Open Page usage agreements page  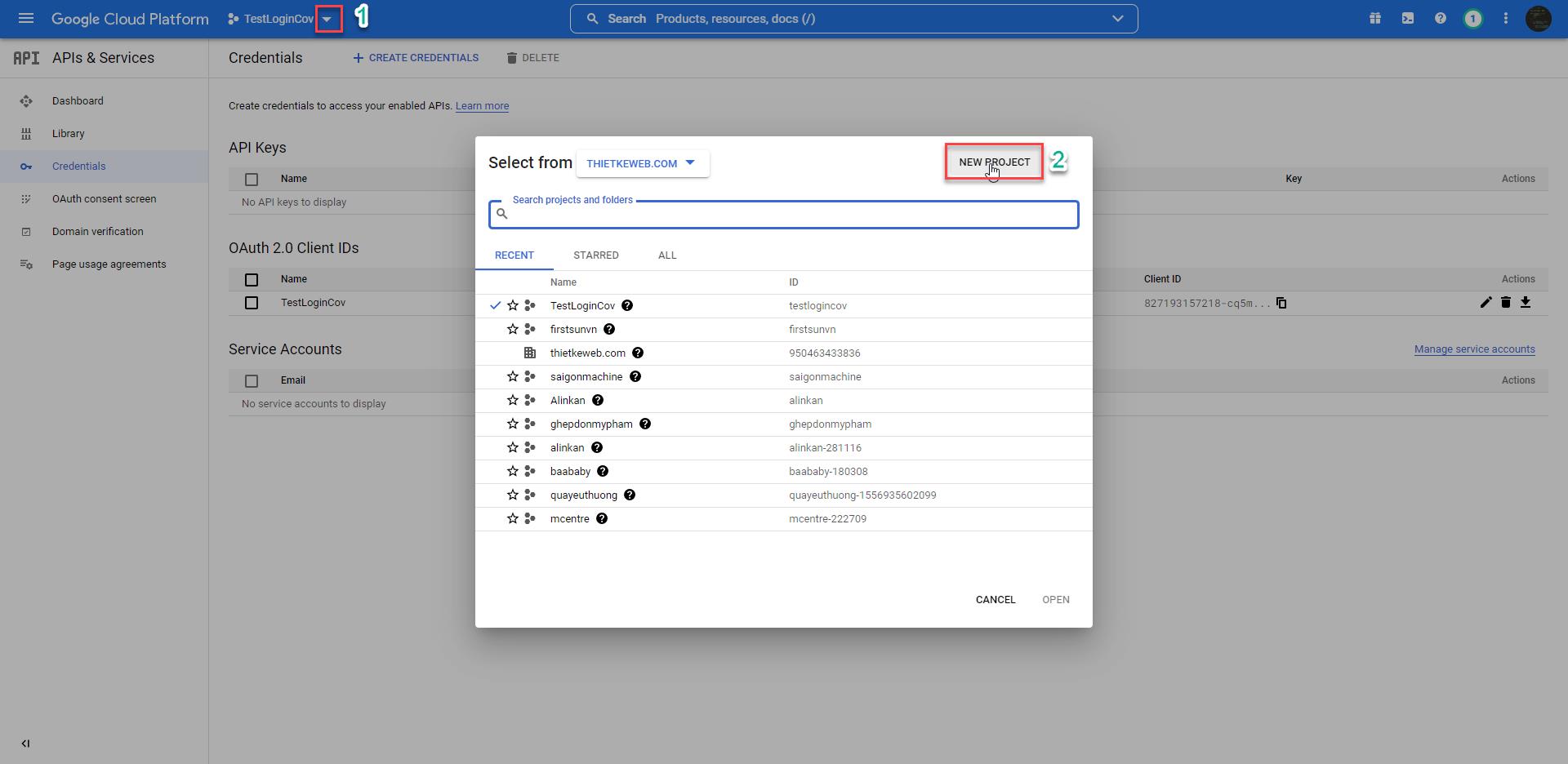point(109,264)
